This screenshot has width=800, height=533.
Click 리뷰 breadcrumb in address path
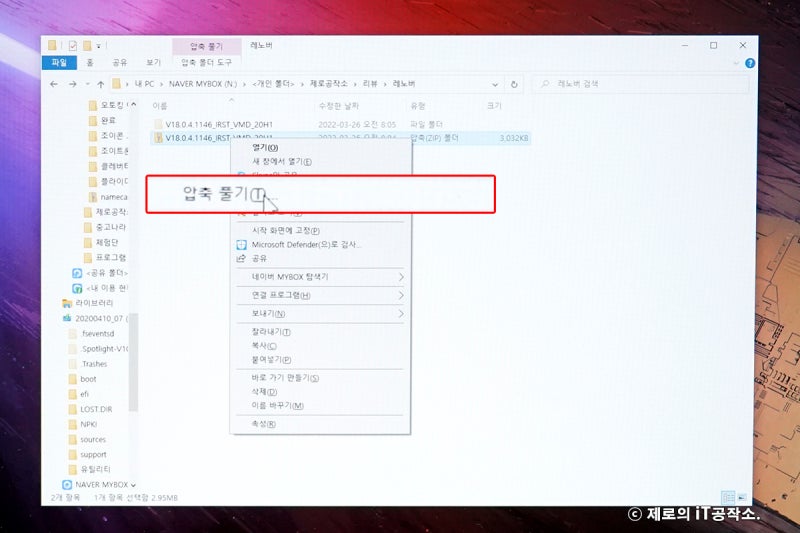[x=370, y=84]
